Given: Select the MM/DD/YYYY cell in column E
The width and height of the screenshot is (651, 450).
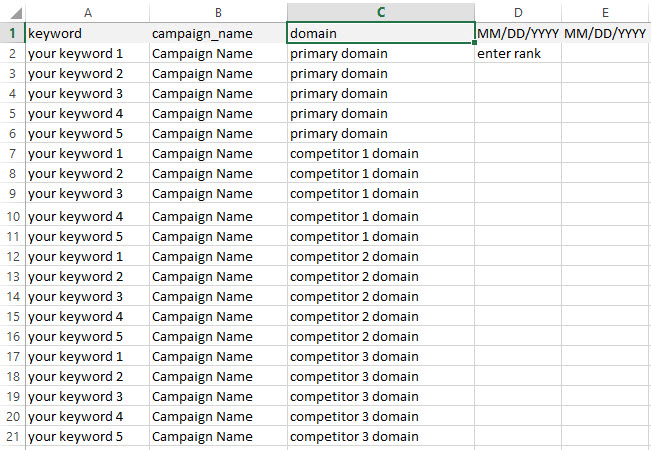Looking at the screenshot, I should [x=606, y=34].
